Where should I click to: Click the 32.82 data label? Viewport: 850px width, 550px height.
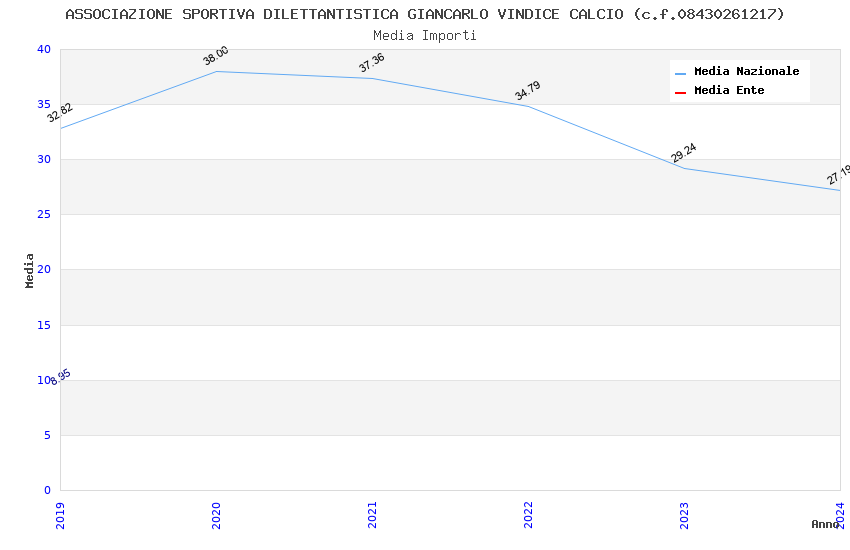60,113
